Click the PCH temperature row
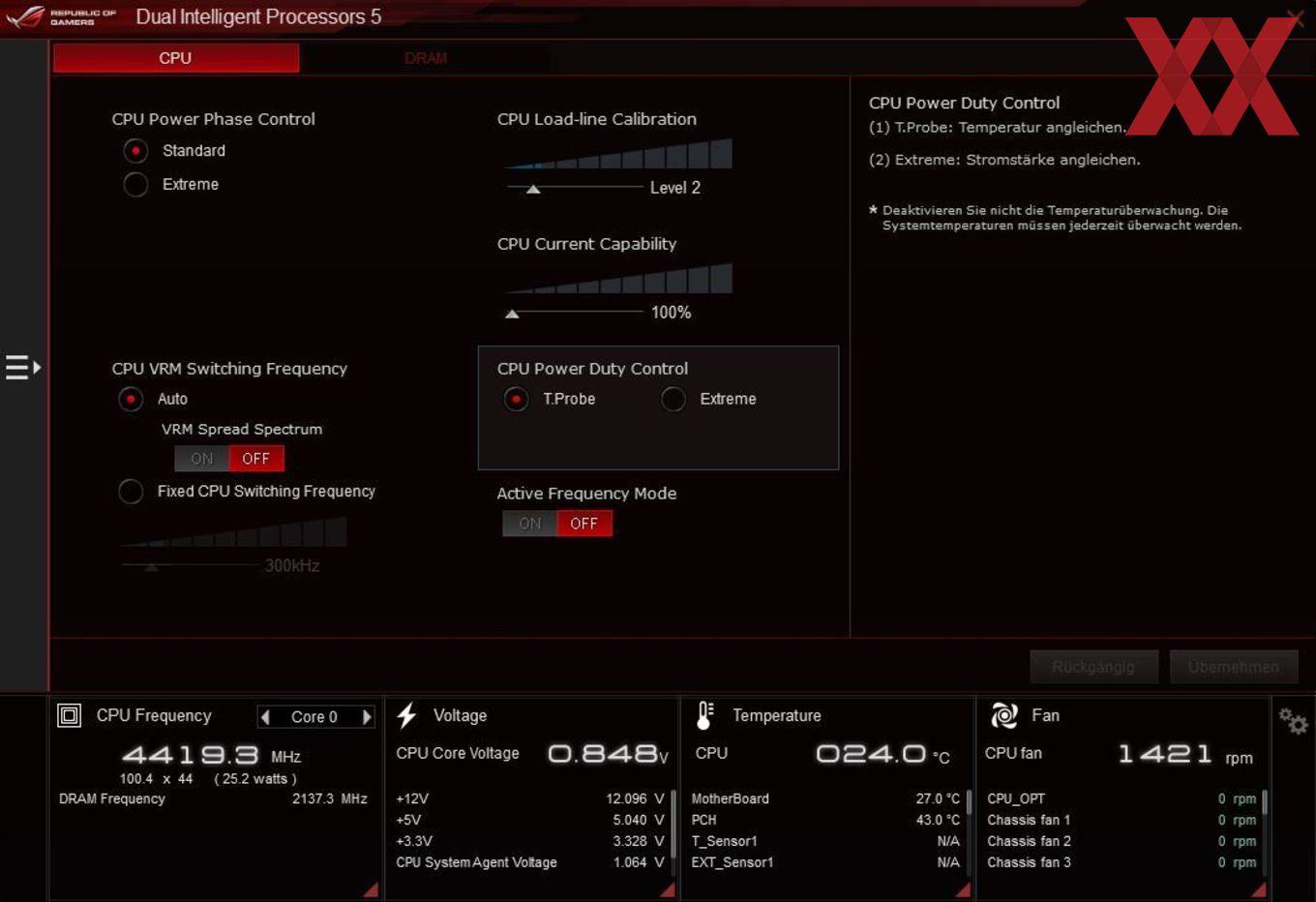This screenshot has width=1316, height=902. pos(825,820)
